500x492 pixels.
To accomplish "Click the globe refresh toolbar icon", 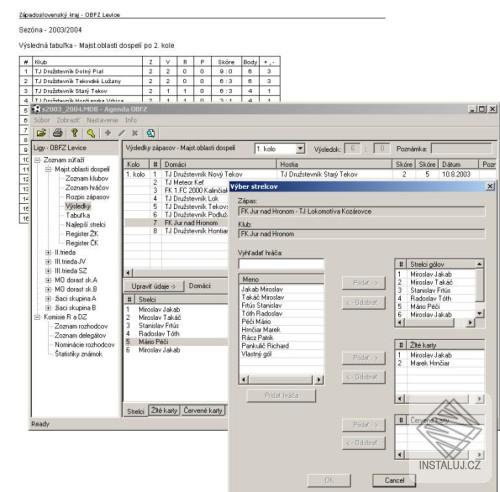I will tap(151, 133).
